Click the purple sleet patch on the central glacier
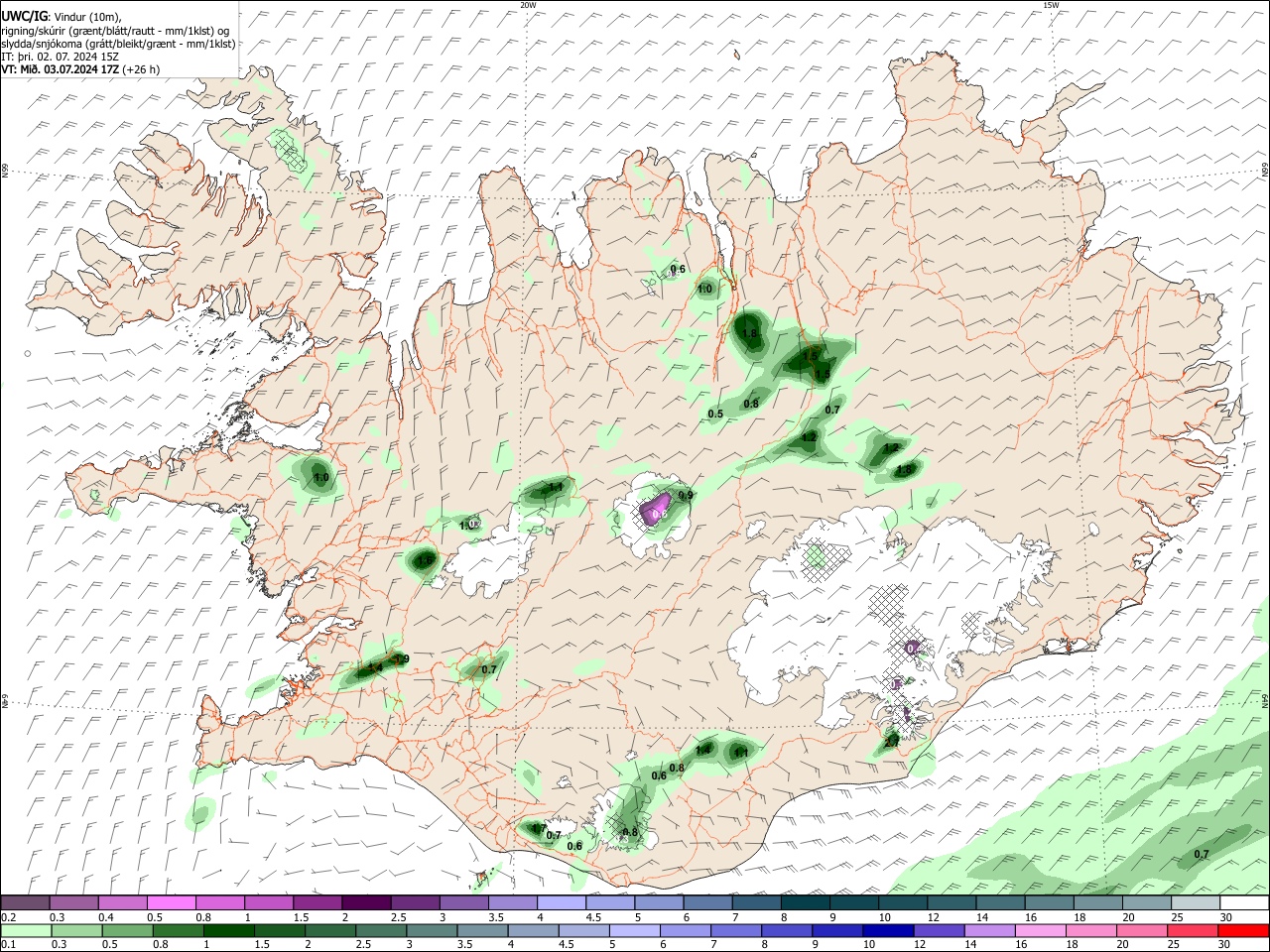The height and width of the screenshot is (952, 1270). [x=656, y=510]
